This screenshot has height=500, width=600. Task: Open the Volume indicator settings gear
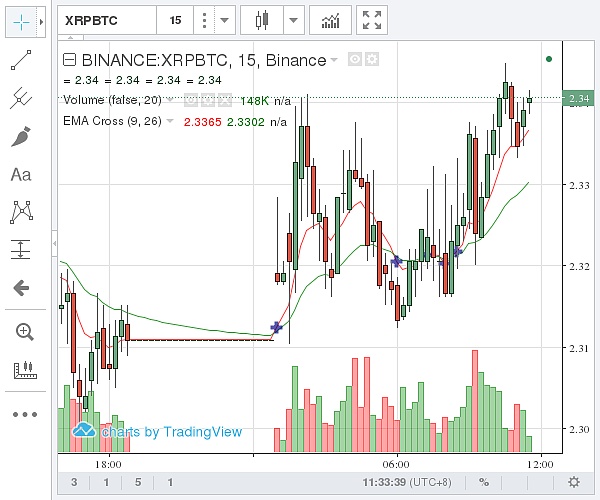[x=208, y=100]
